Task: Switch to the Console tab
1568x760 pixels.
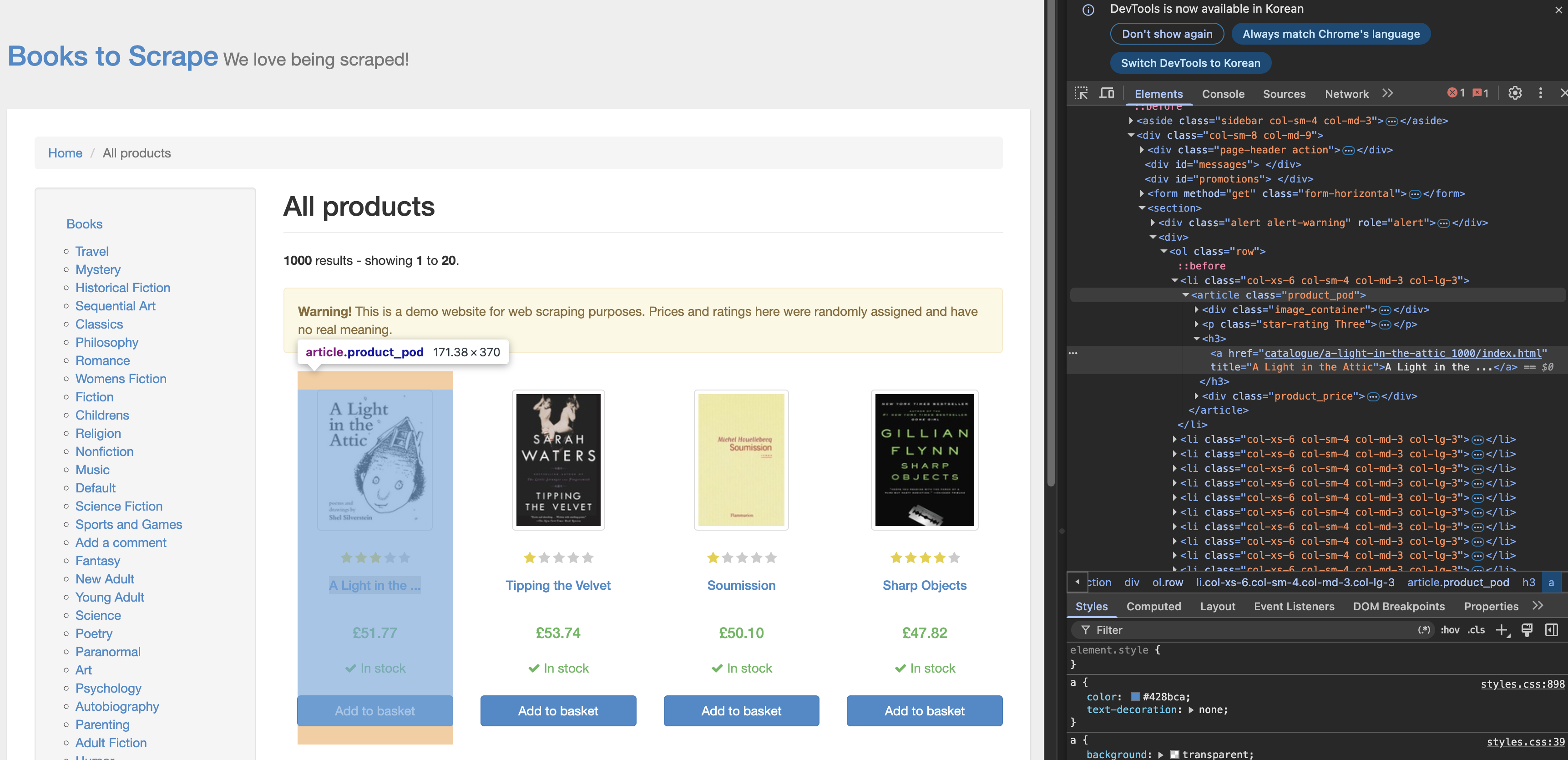Action: coord(1223,94)
